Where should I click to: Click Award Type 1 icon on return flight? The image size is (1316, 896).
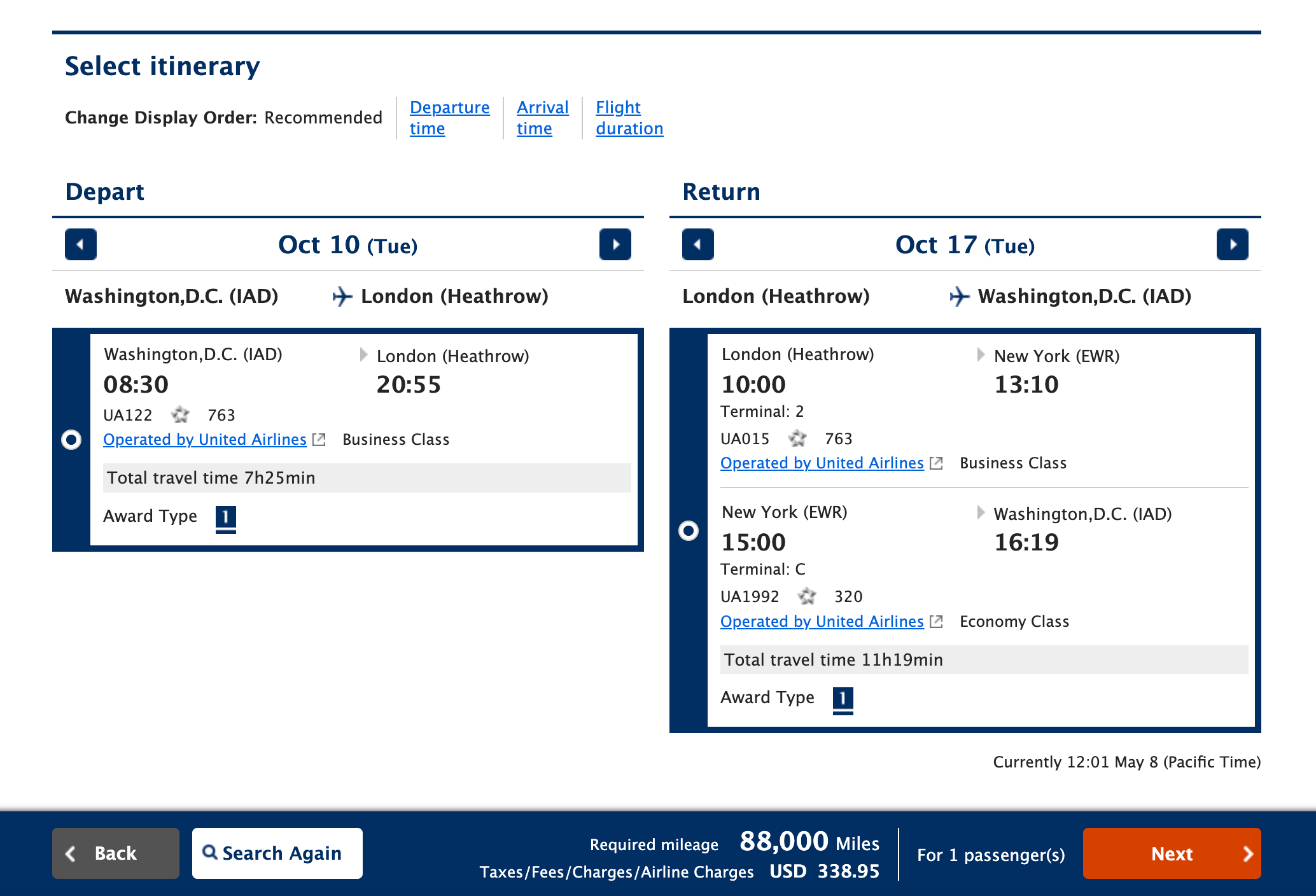click(843, 700)
